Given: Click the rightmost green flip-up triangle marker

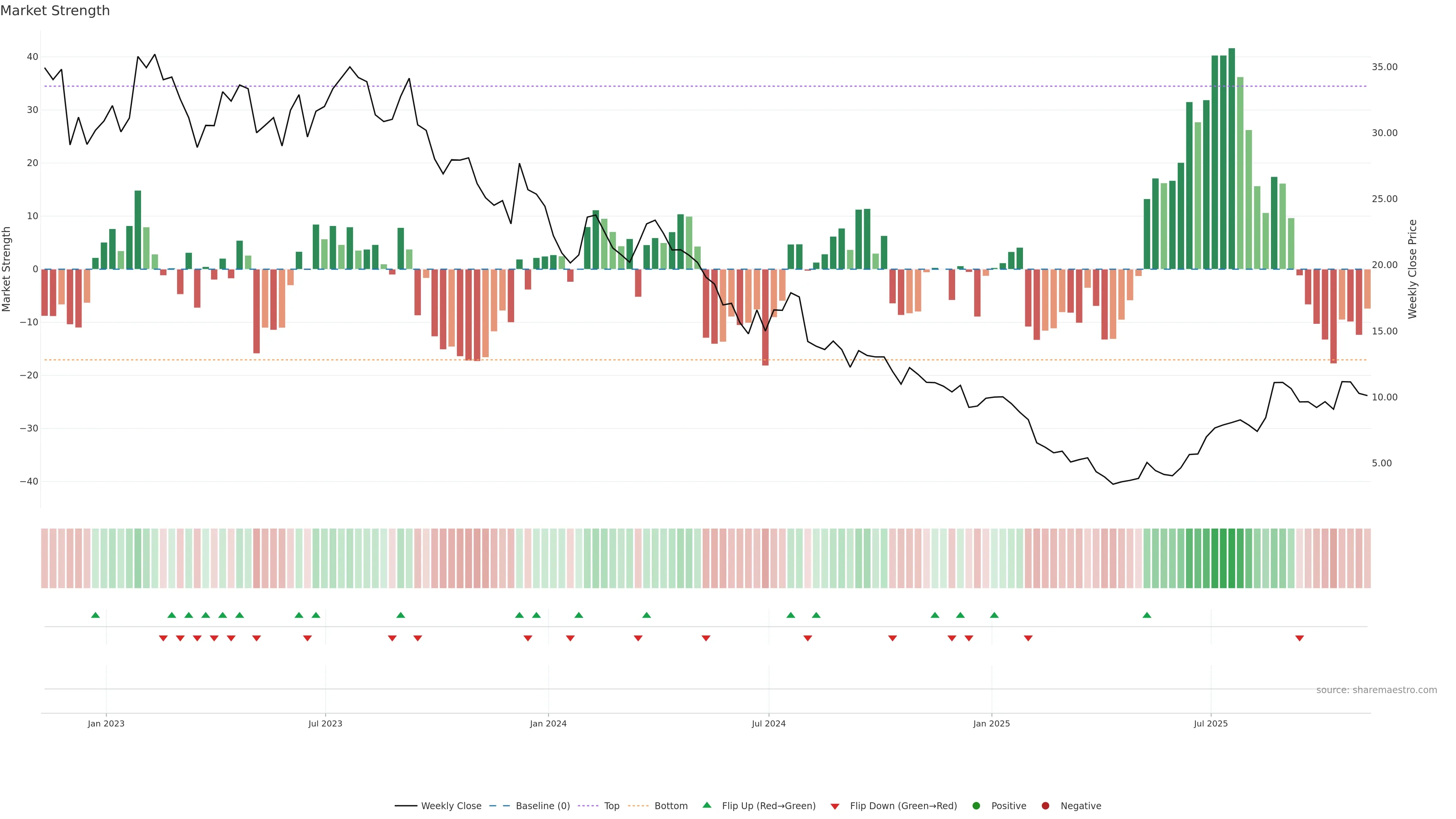Looking at the screenshot, I should coord(1147,615).
